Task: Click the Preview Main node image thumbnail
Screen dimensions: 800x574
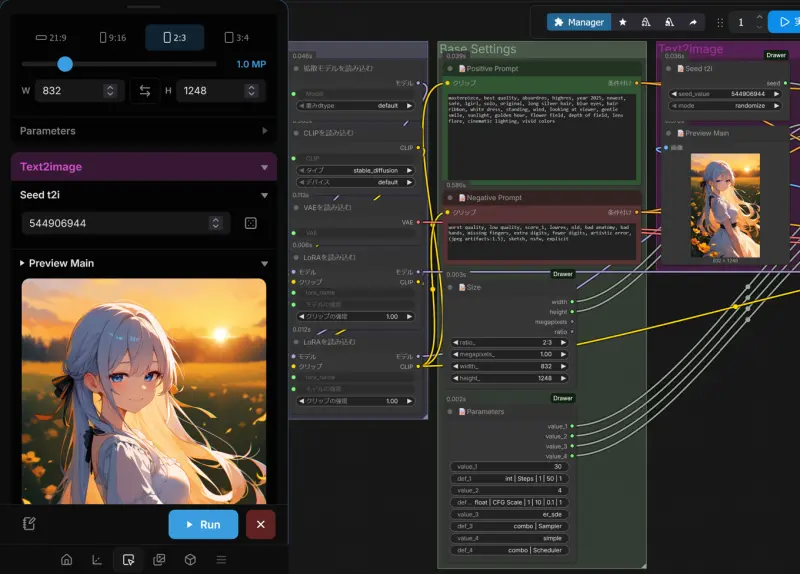Action: pos(725,206)
